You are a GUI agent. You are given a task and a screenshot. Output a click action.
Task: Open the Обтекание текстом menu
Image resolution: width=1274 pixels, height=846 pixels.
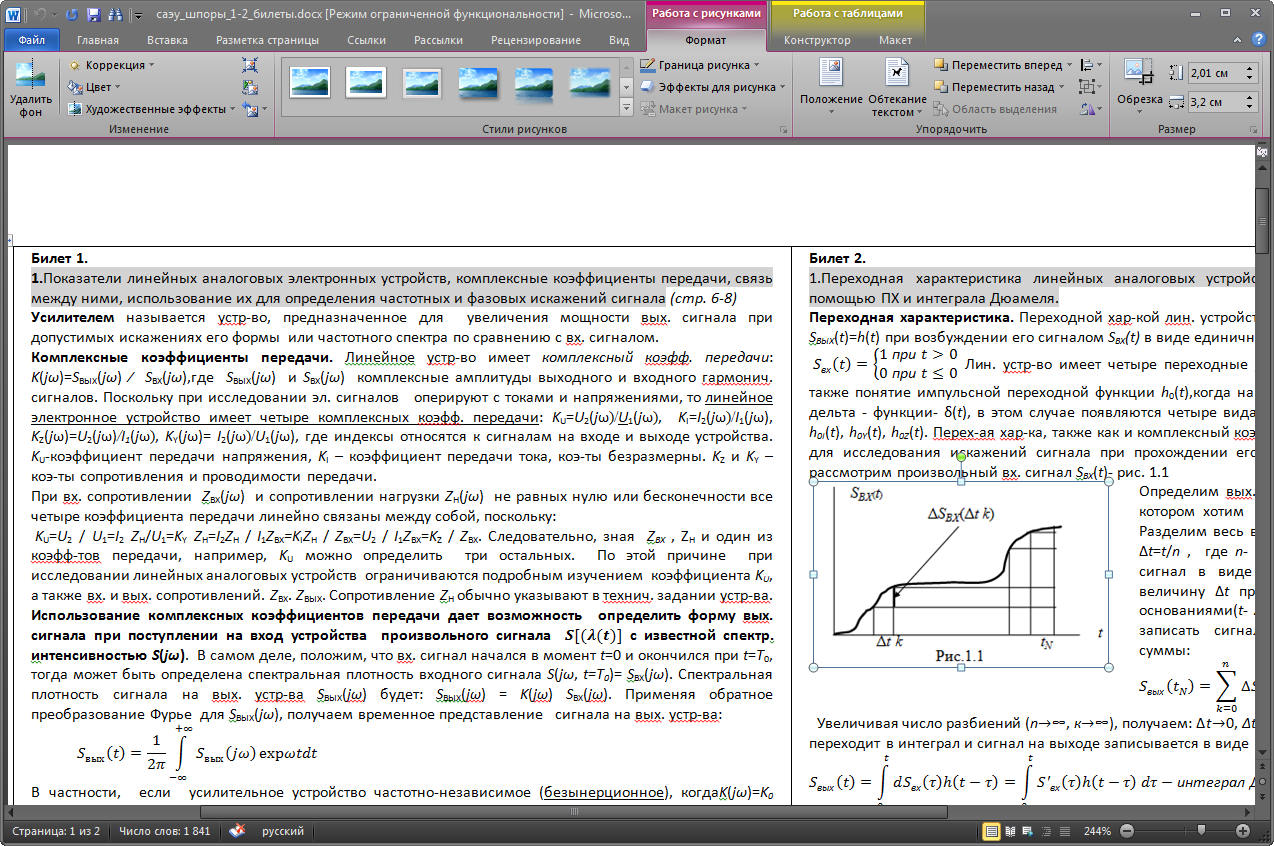897,88
